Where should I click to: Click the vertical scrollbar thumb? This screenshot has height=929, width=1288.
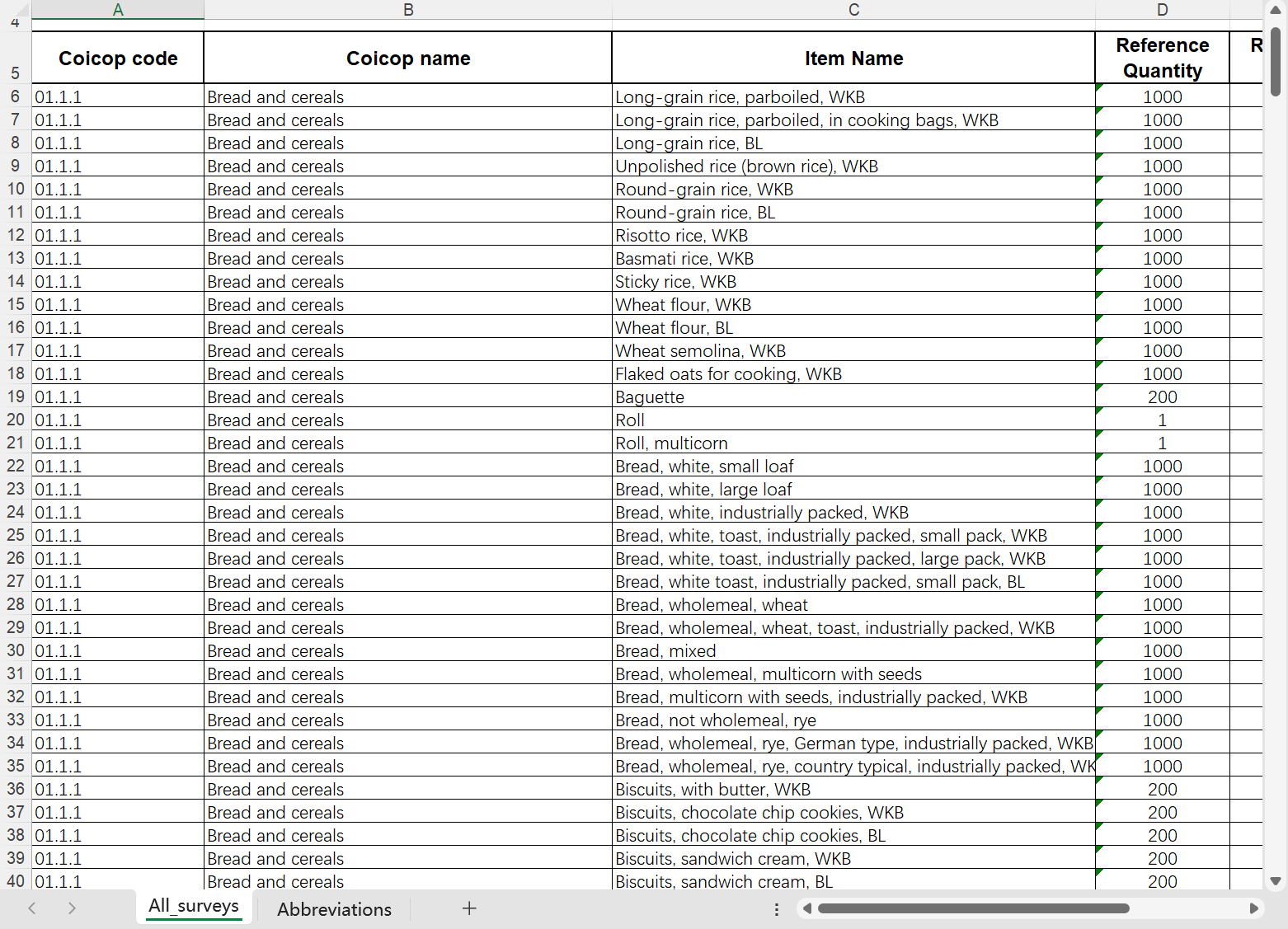point(1276,62)
